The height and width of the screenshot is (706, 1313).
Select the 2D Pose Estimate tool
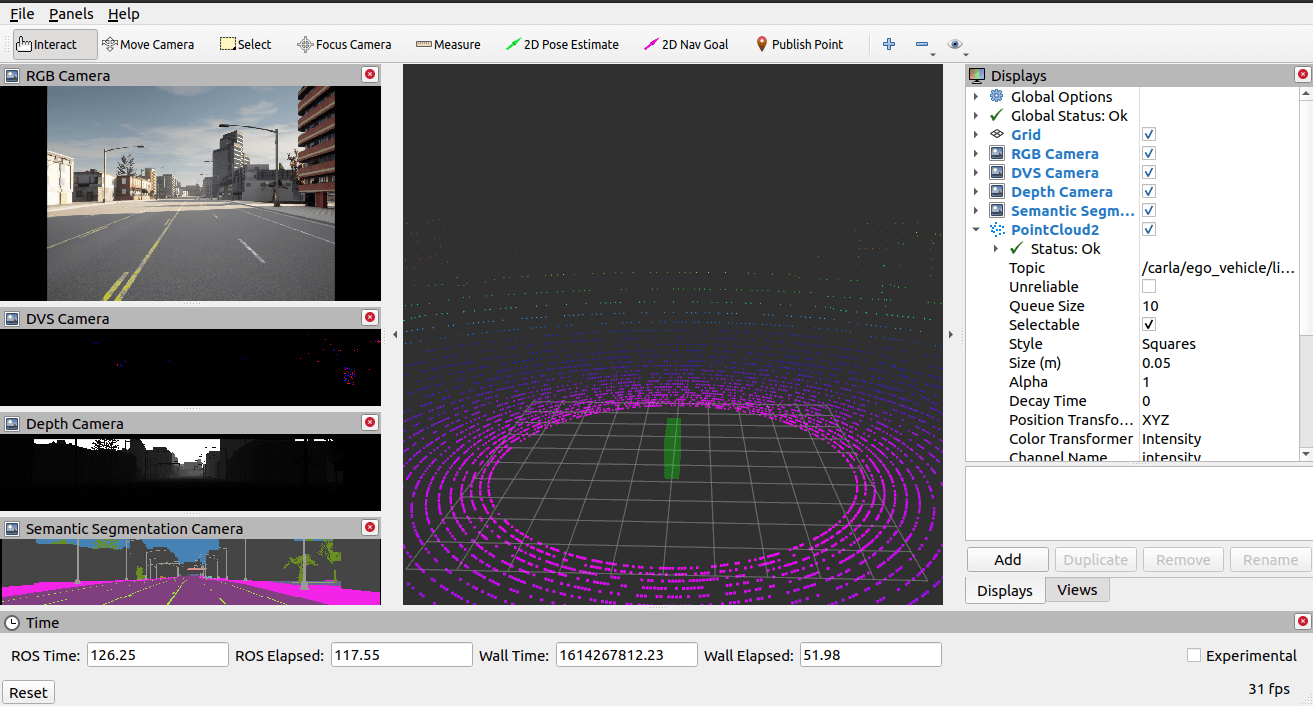[x=562, y=44]
